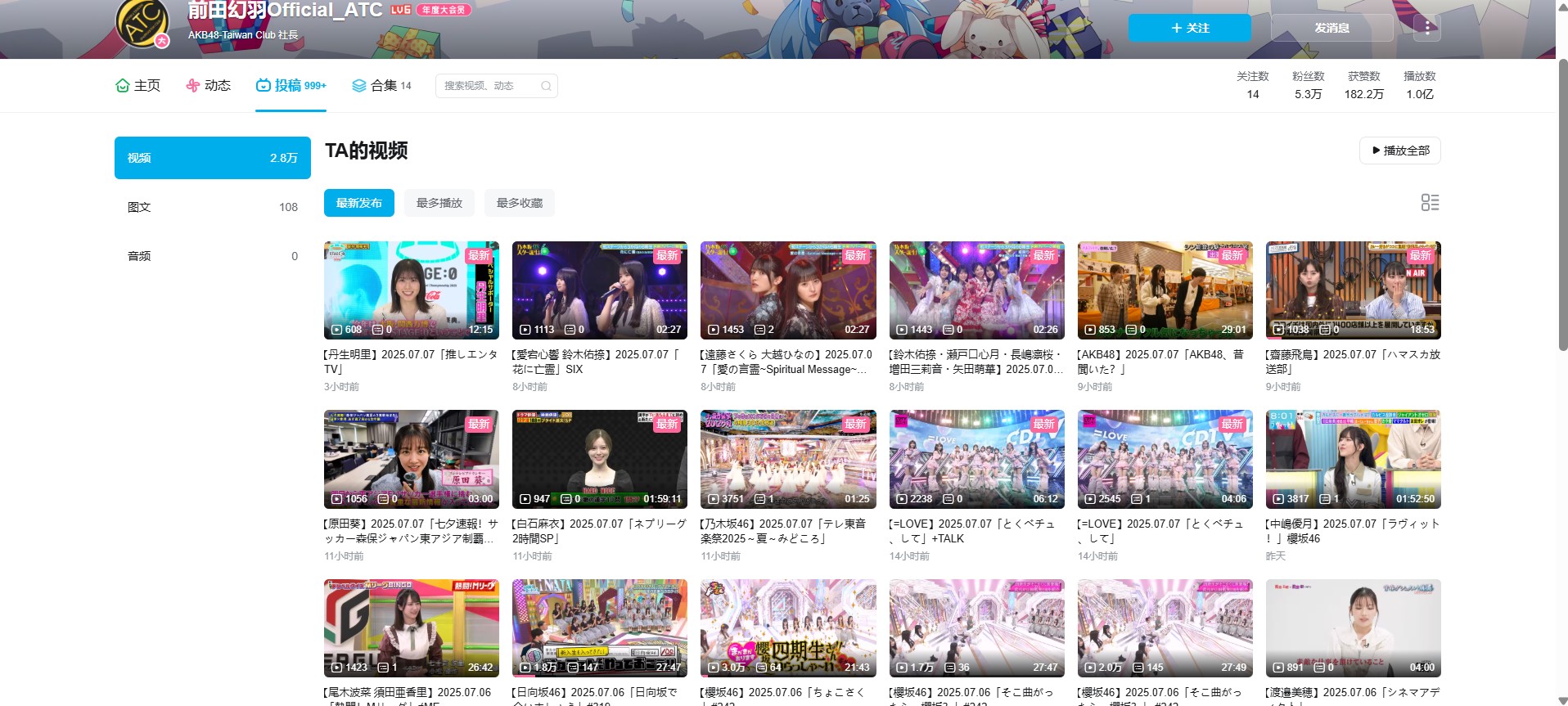Click danmaku icon on 日向坂46 thumbnail

coord(574,668)
